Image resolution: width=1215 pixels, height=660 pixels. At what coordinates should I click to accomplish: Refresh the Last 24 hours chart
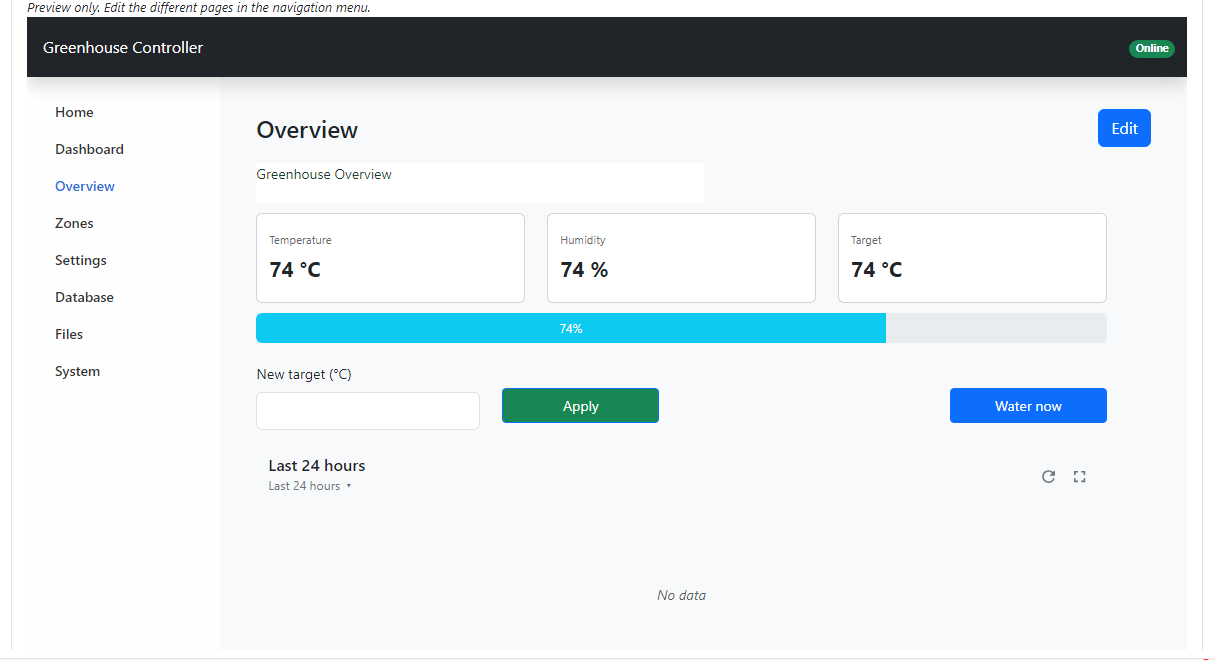point(1048,476)
